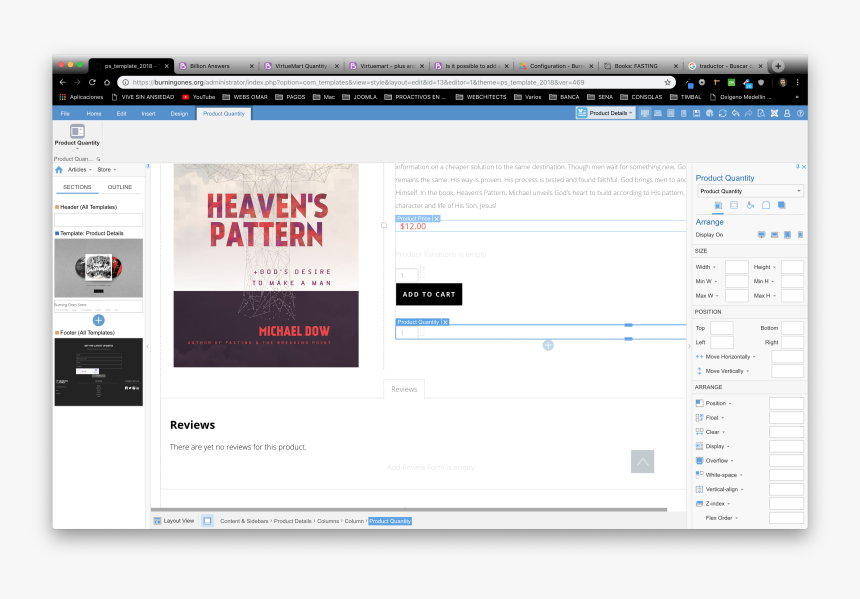
Task: Toggle laptop visibility under Display On
Action: [773, 234]
